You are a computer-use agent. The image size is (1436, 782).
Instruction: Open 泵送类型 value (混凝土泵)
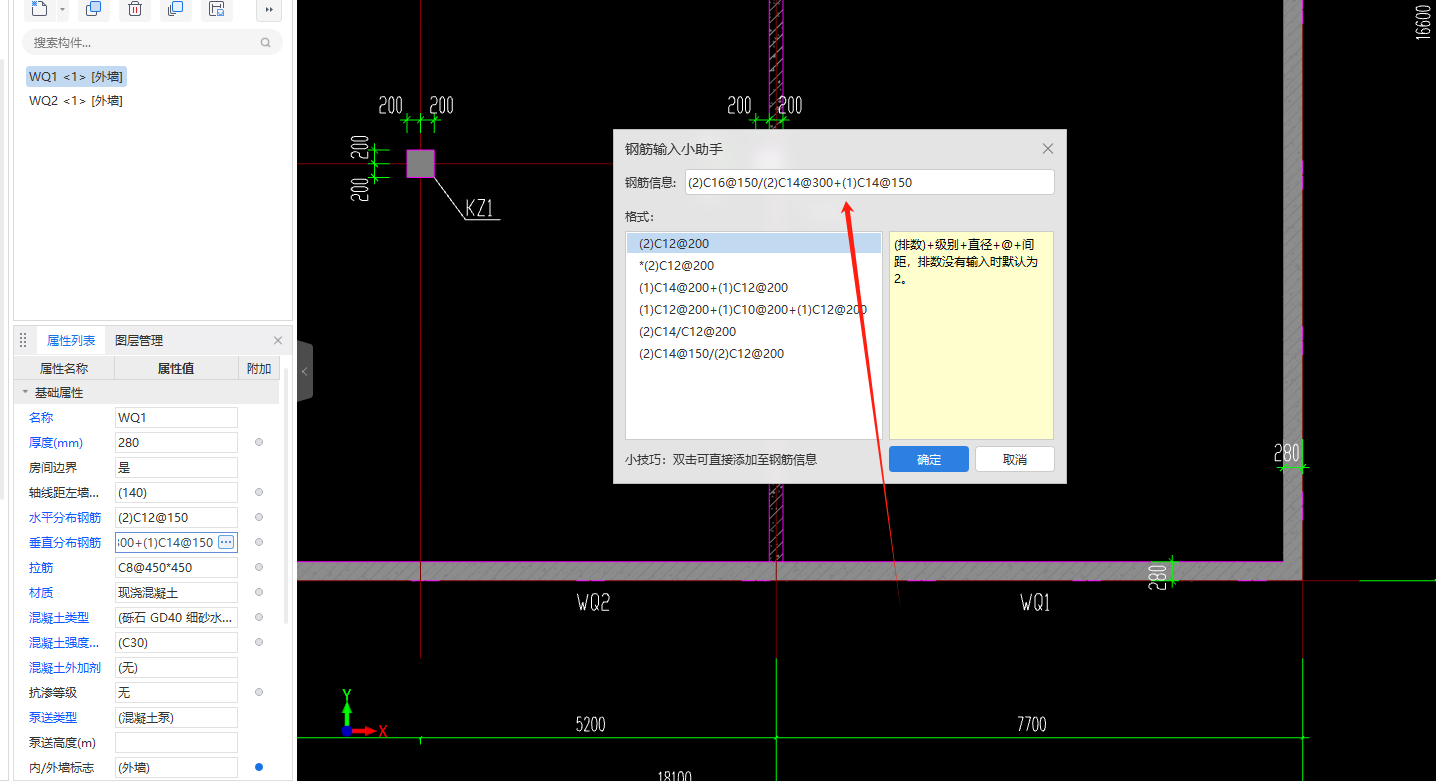(176, 718)
